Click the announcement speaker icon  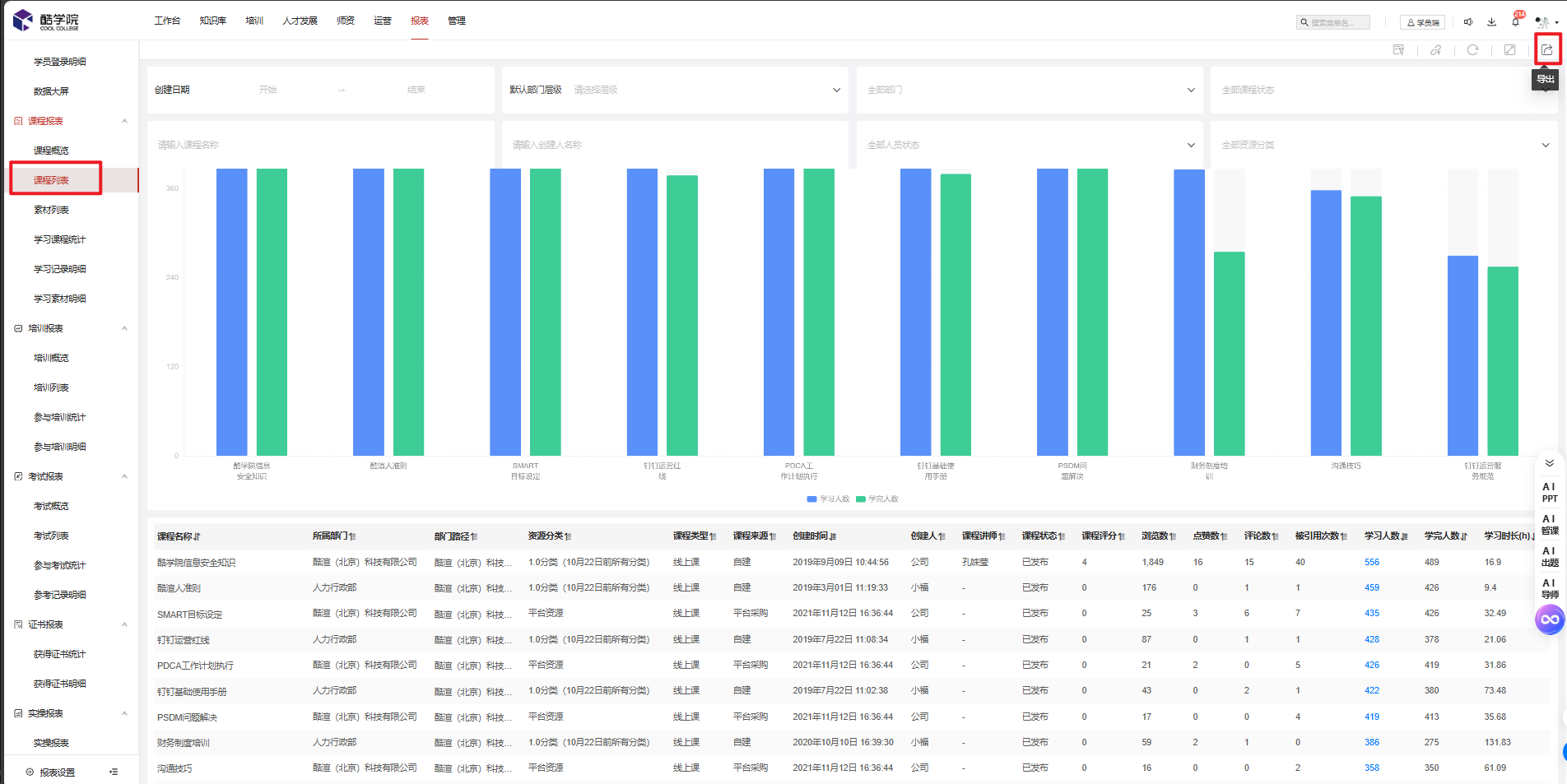pyautogui.click(x=1468, y=22)
